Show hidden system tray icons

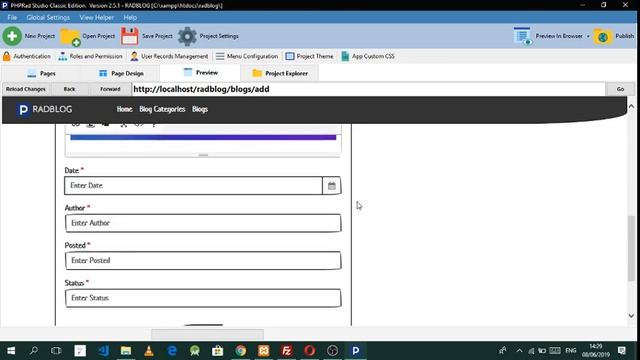tap(519, 351)
